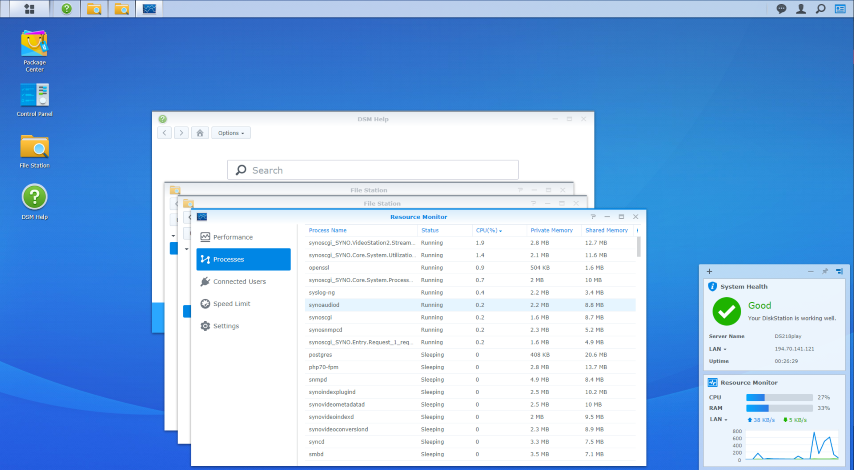Click the green Good health checkmark icon

coord(727,311)
